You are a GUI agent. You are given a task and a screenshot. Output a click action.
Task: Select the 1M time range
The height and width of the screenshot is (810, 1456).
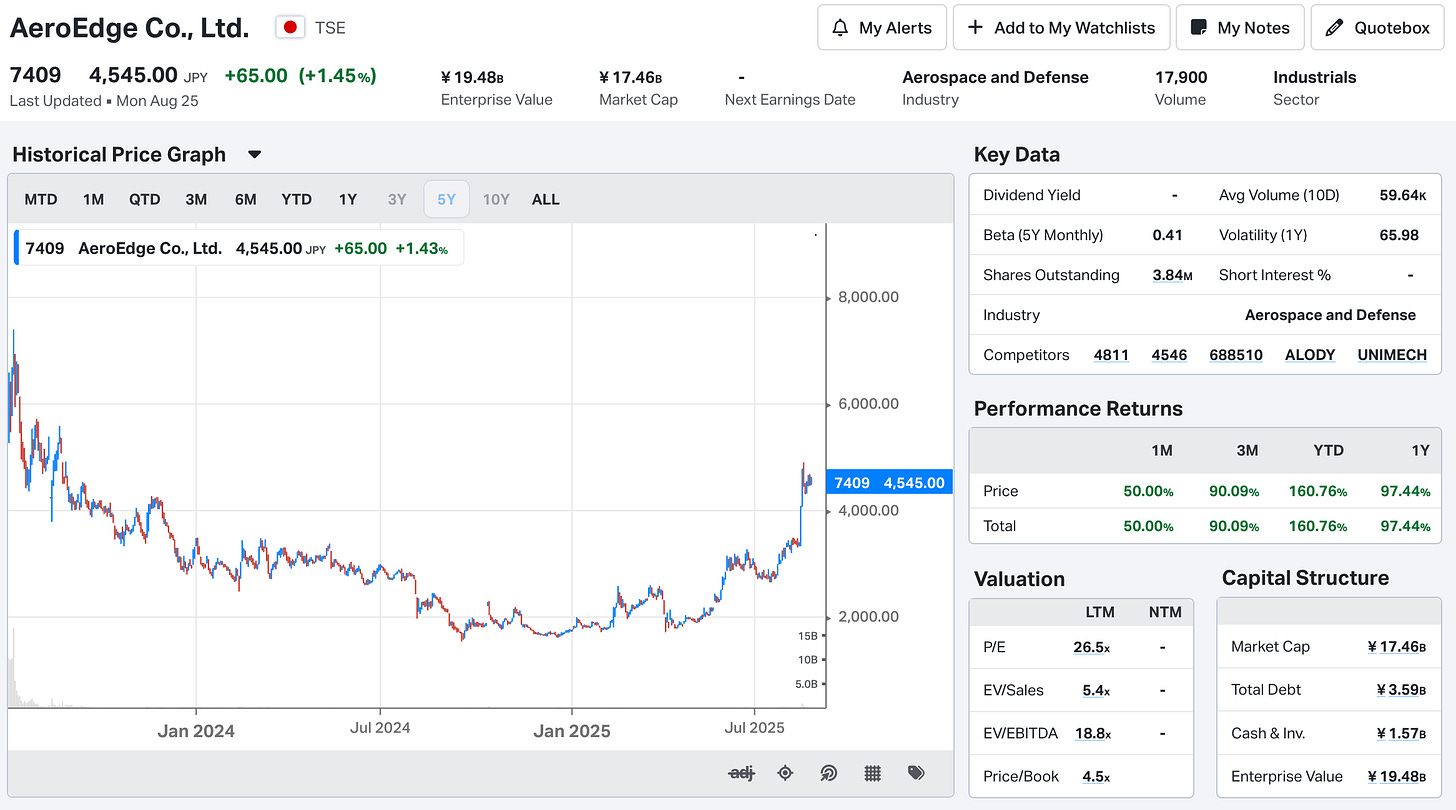click(93, 199)
